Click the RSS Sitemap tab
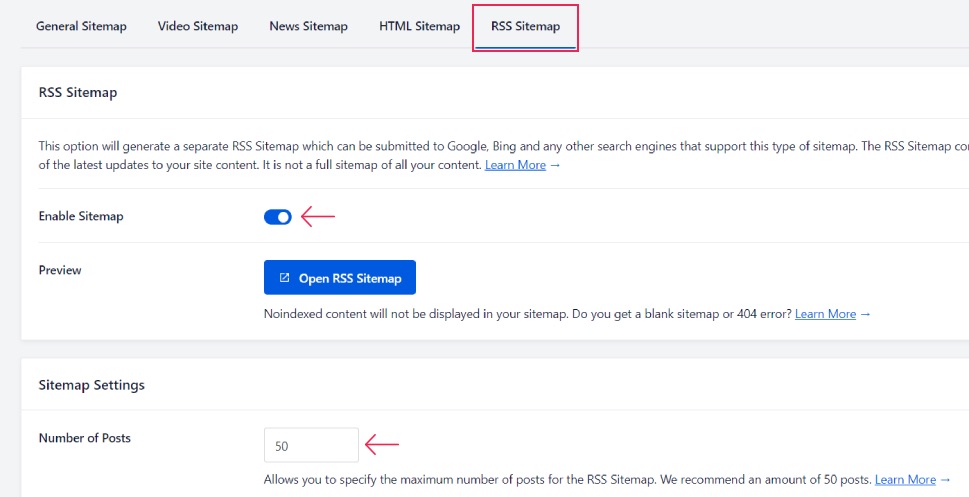This screenshot has width=969, height=497. 525,26
